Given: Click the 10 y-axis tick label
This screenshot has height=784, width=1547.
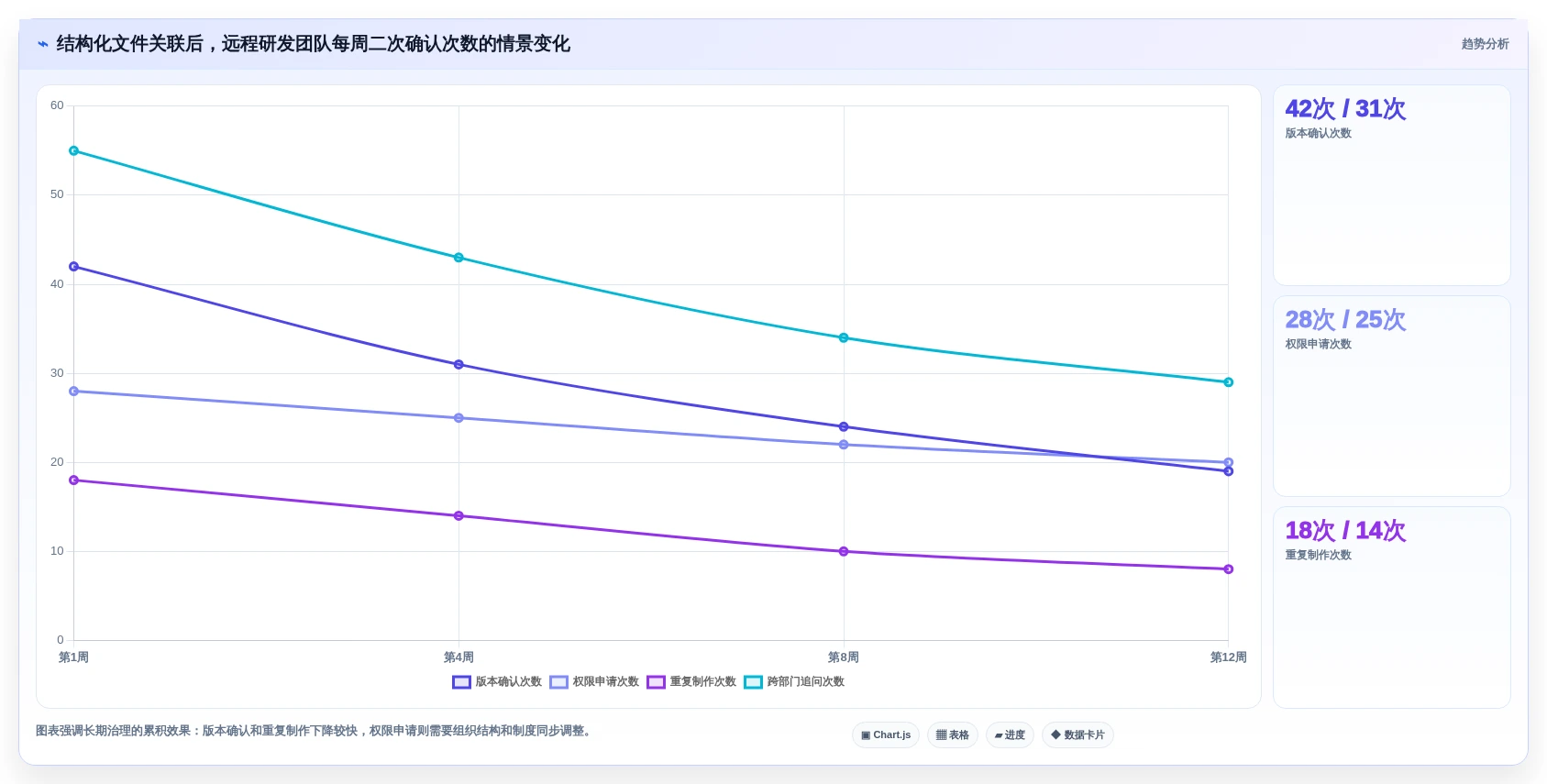Looking at the screenshot, I should point(57,551).
